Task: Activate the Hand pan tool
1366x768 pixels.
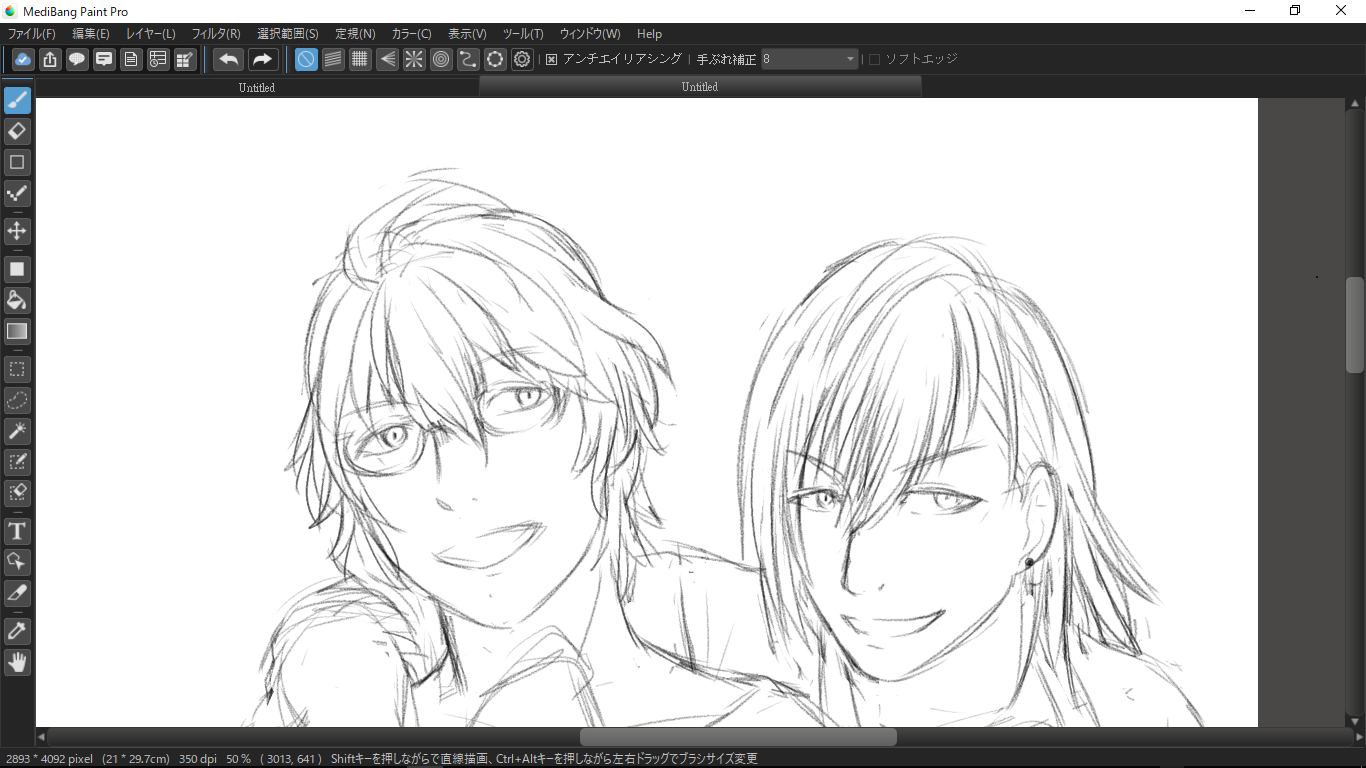Action: coord(17,662)
